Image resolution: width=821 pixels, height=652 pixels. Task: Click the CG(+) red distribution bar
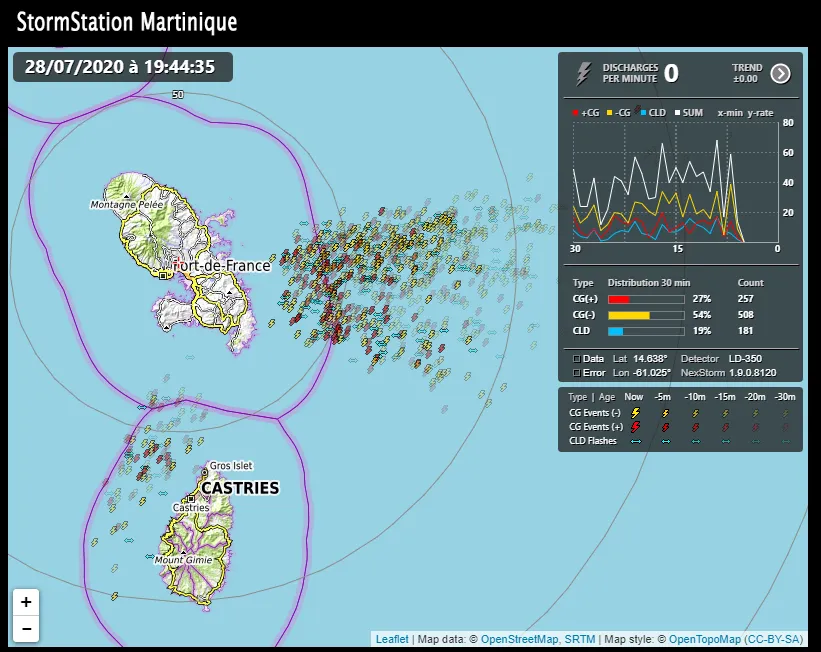(646, 300)
